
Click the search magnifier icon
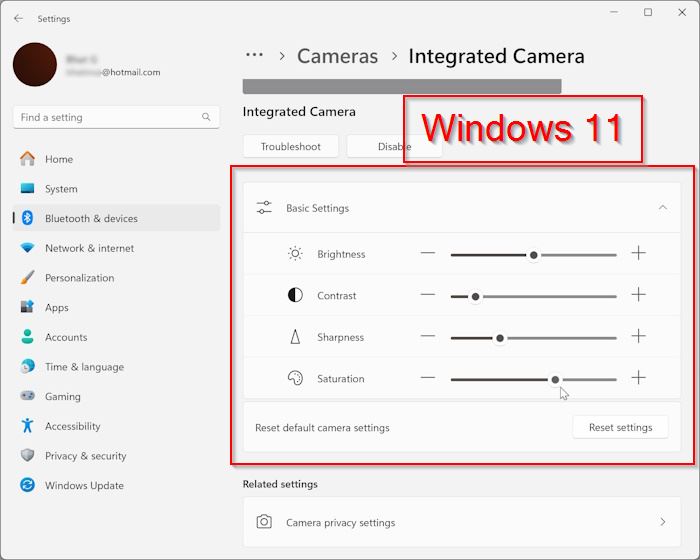[206, 117]
